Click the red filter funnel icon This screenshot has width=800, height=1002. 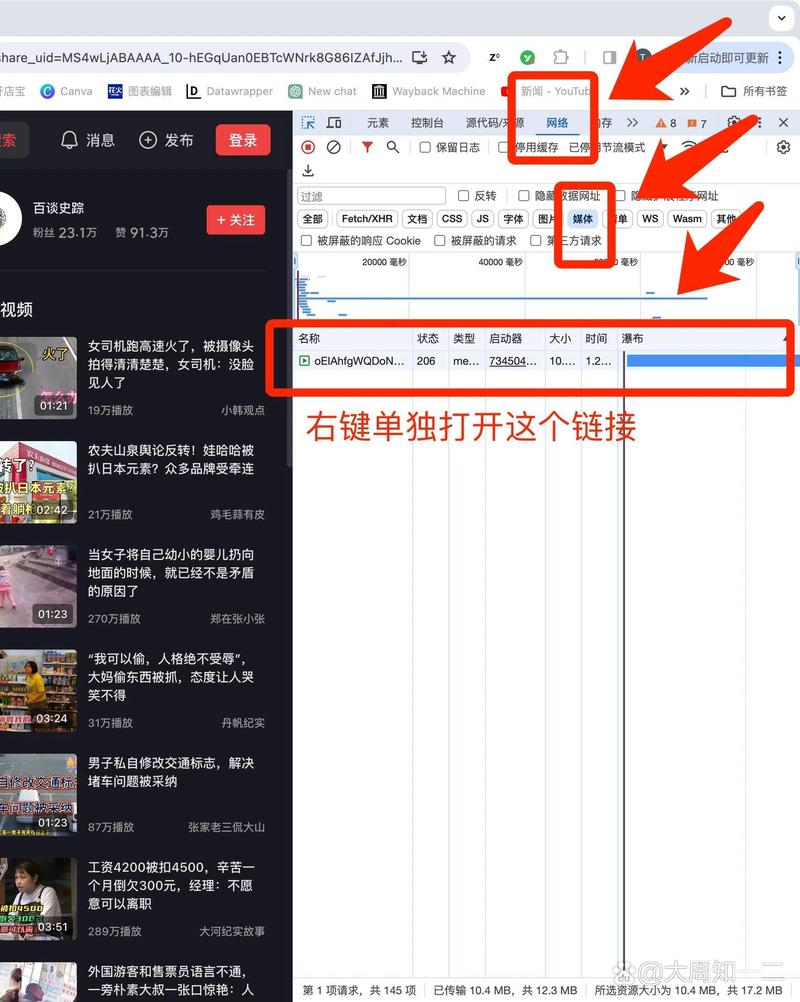(x=367, y=147)
